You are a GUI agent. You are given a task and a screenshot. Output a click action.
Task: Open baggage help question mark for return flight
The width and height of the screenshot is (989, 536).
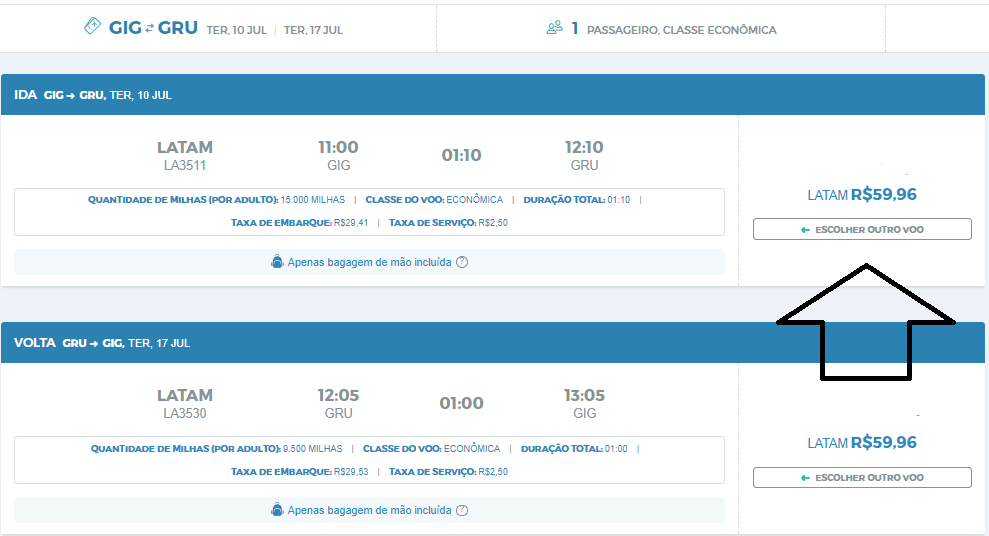[x=462, y=510]
